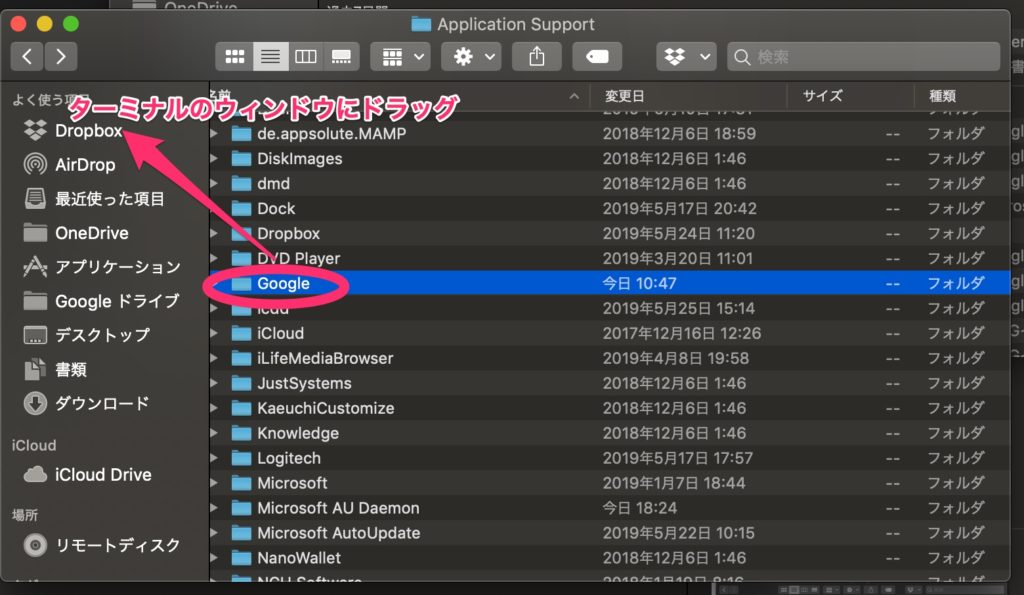Screen dimensions: 1024x595
Task: Click the search field
Action: click(x=863, y=57)
